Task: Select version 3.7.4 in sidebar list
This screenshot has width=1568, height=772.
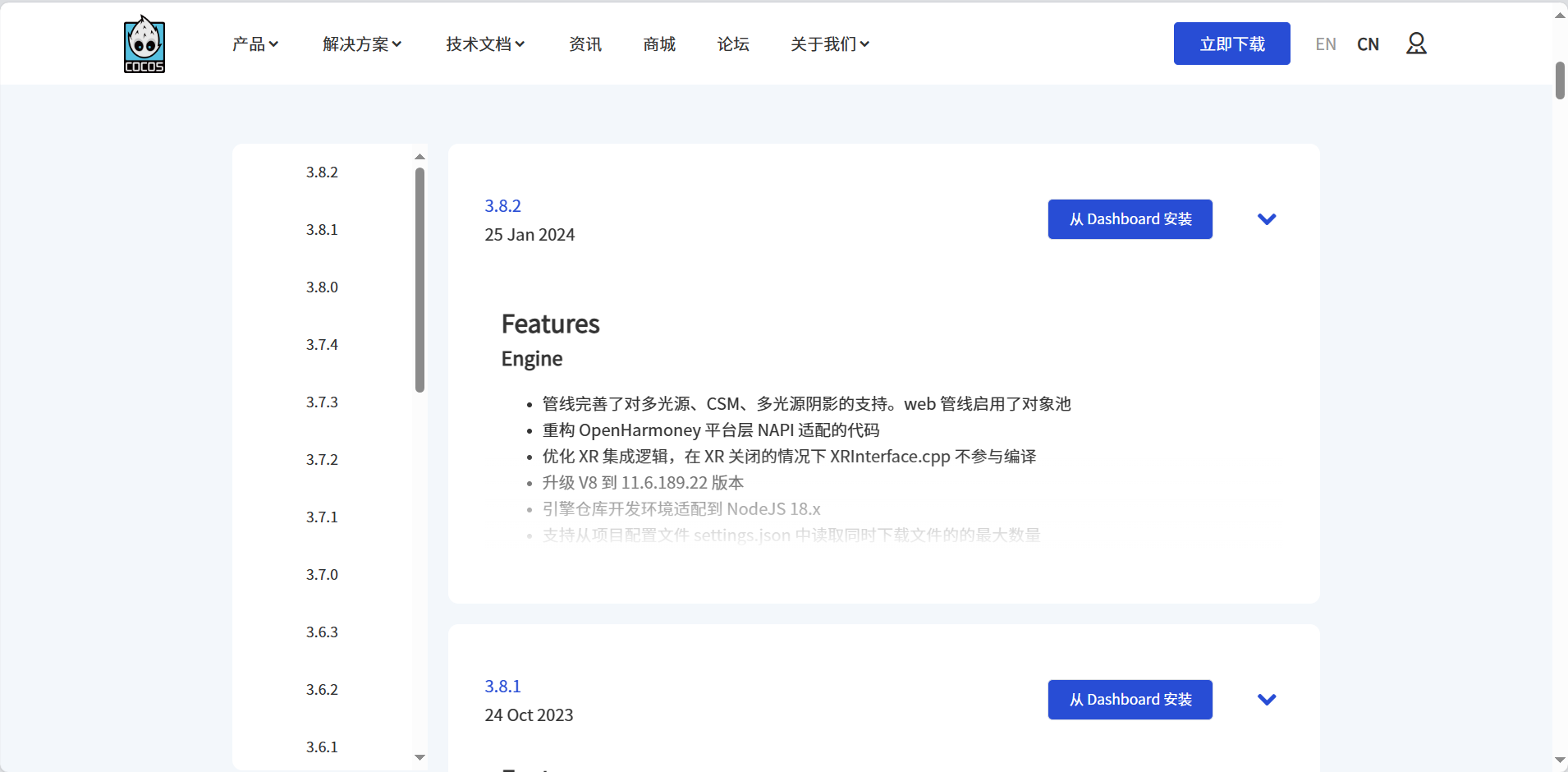Action: (x=322, y=345)
